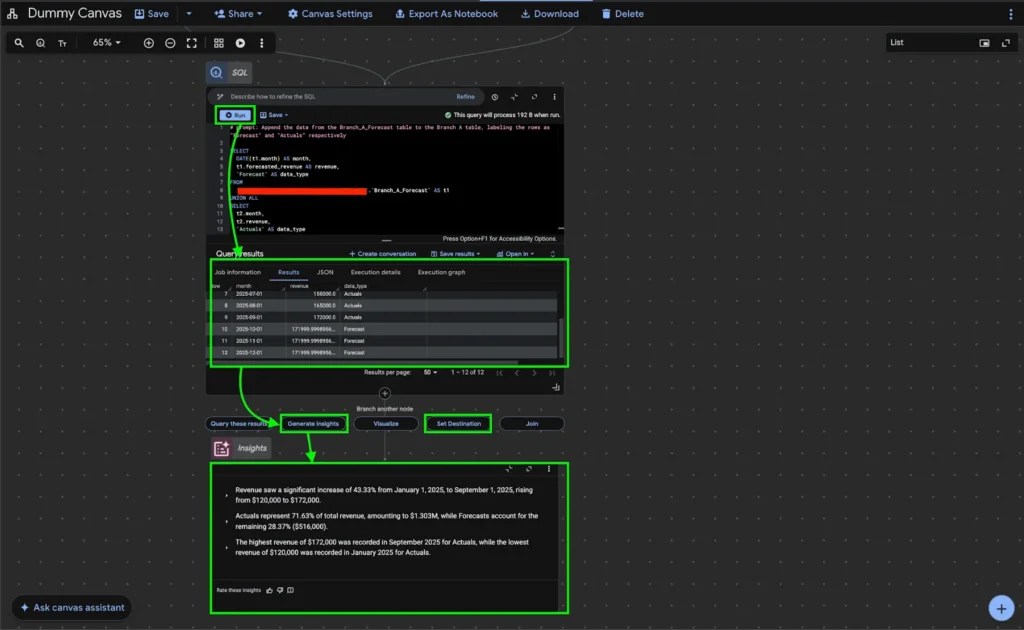This screenshot has width=1024, height=630.
Task: Click the Generate Insights button
Action: [x=314, y=424]
